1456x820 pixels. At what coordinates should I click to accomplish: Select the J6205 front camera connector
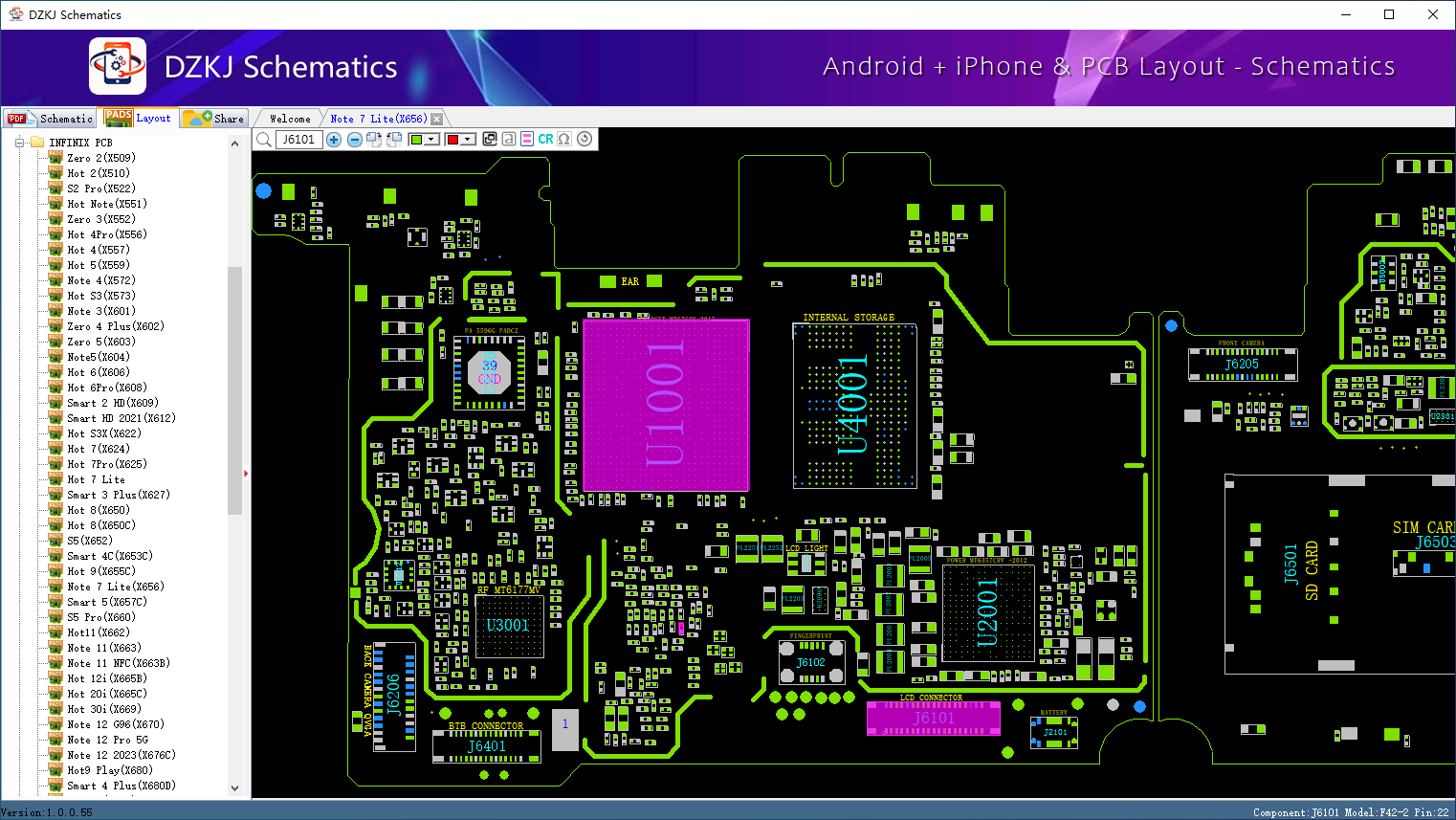coord(1243,364)
